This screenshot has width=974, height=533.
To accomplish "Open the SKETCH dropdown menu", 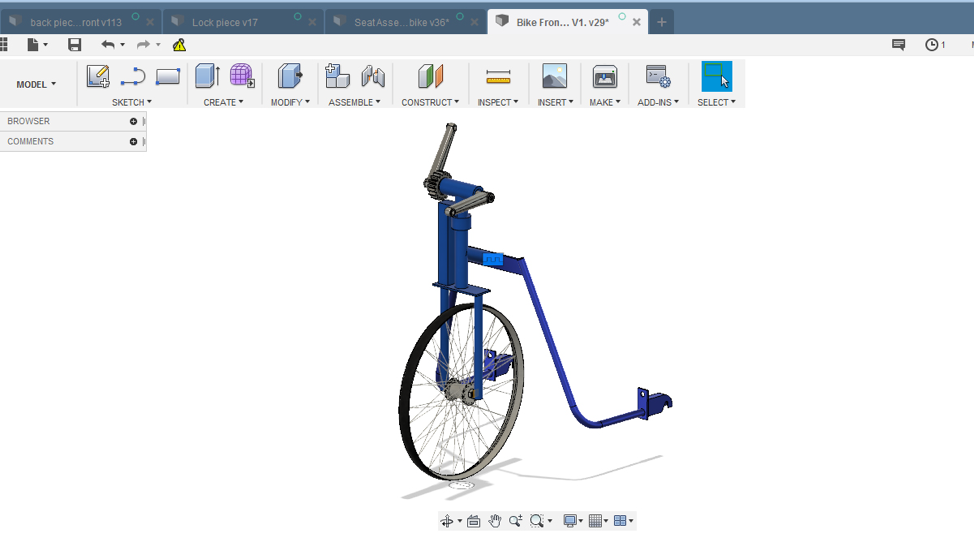I will [x=132, y=102].
